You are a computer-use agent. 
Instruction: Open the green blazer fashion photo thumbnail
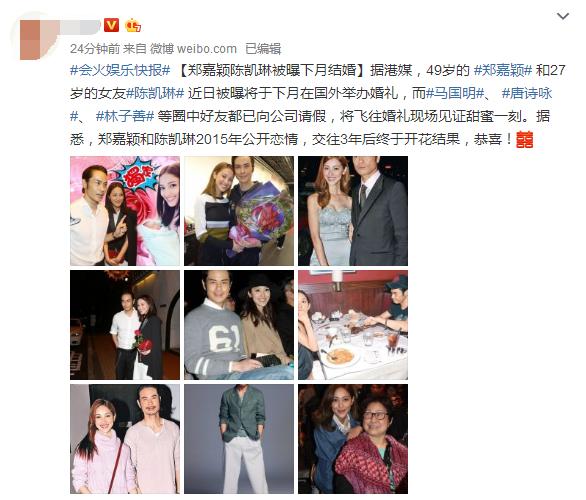[239, 439]
